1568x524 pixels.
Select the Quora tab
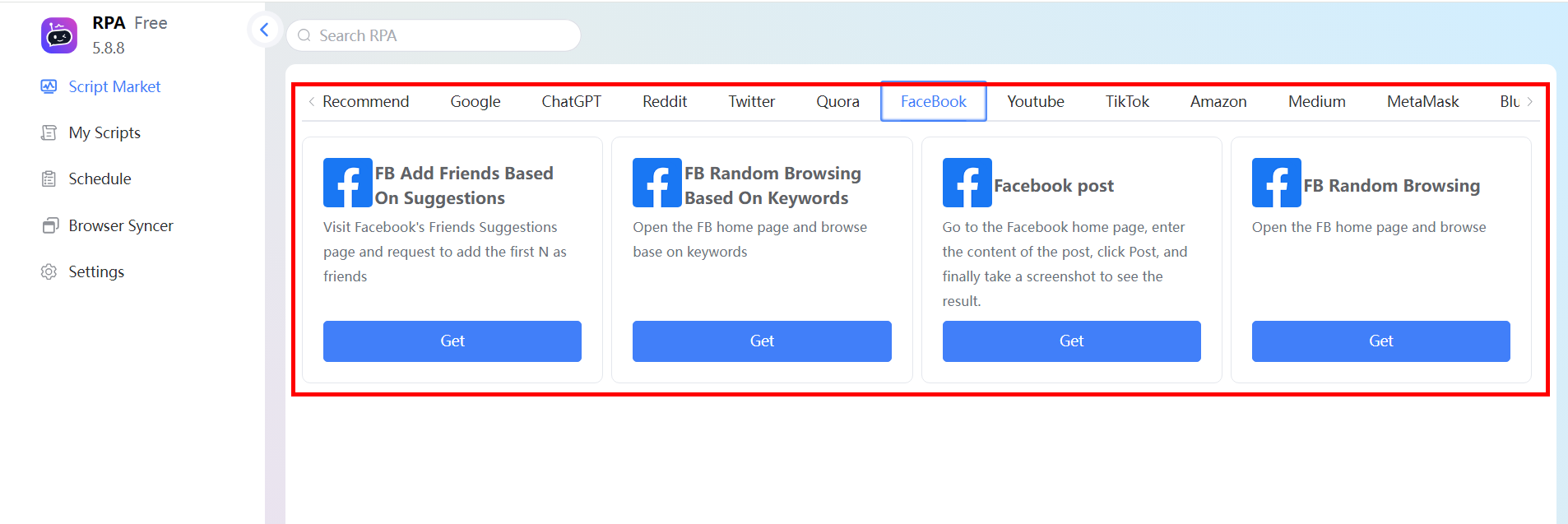[x=837, y=101]
